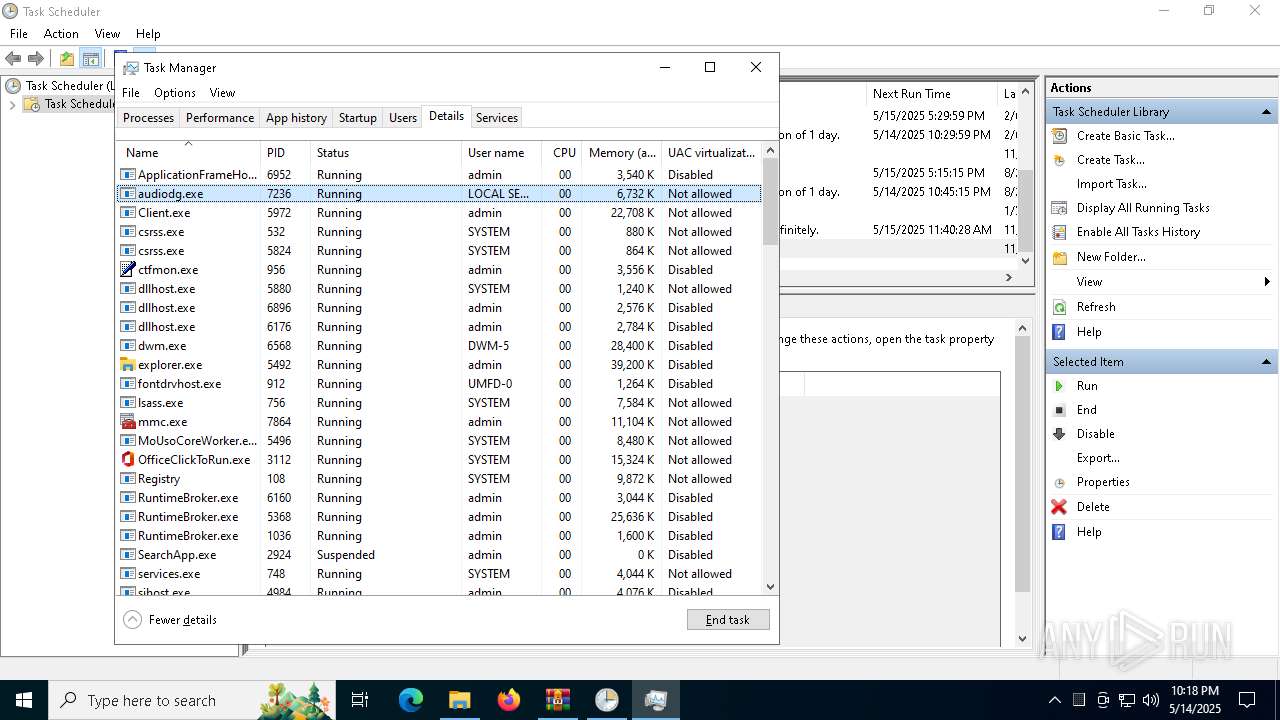Click the Back arrow in Task Scheduler toolbar
Viewport: 1280px width, 720px height.
click(x=13, y=59)
